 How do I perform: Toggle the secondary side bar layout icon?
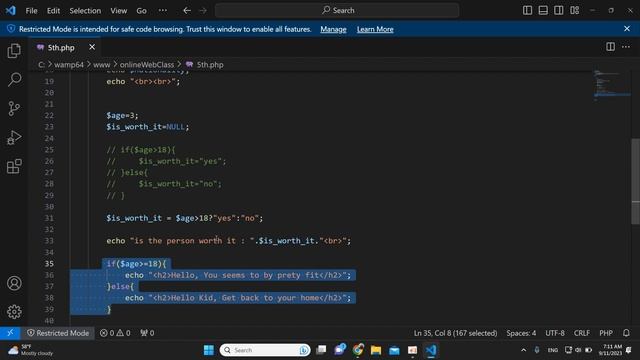tap(559, 10)
